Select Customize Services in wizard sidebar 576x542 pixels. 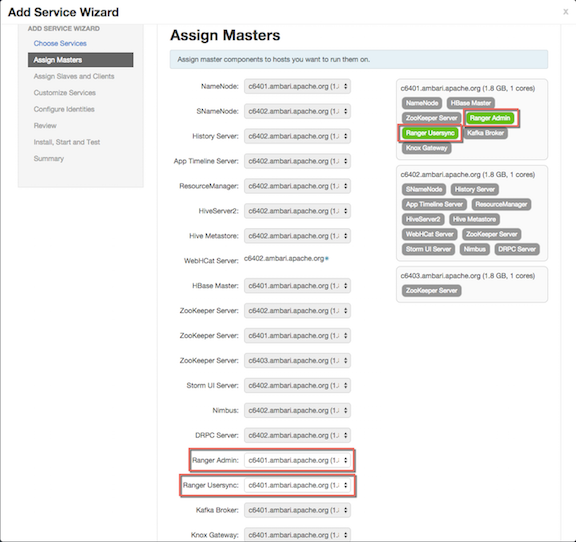coord(65,93)
